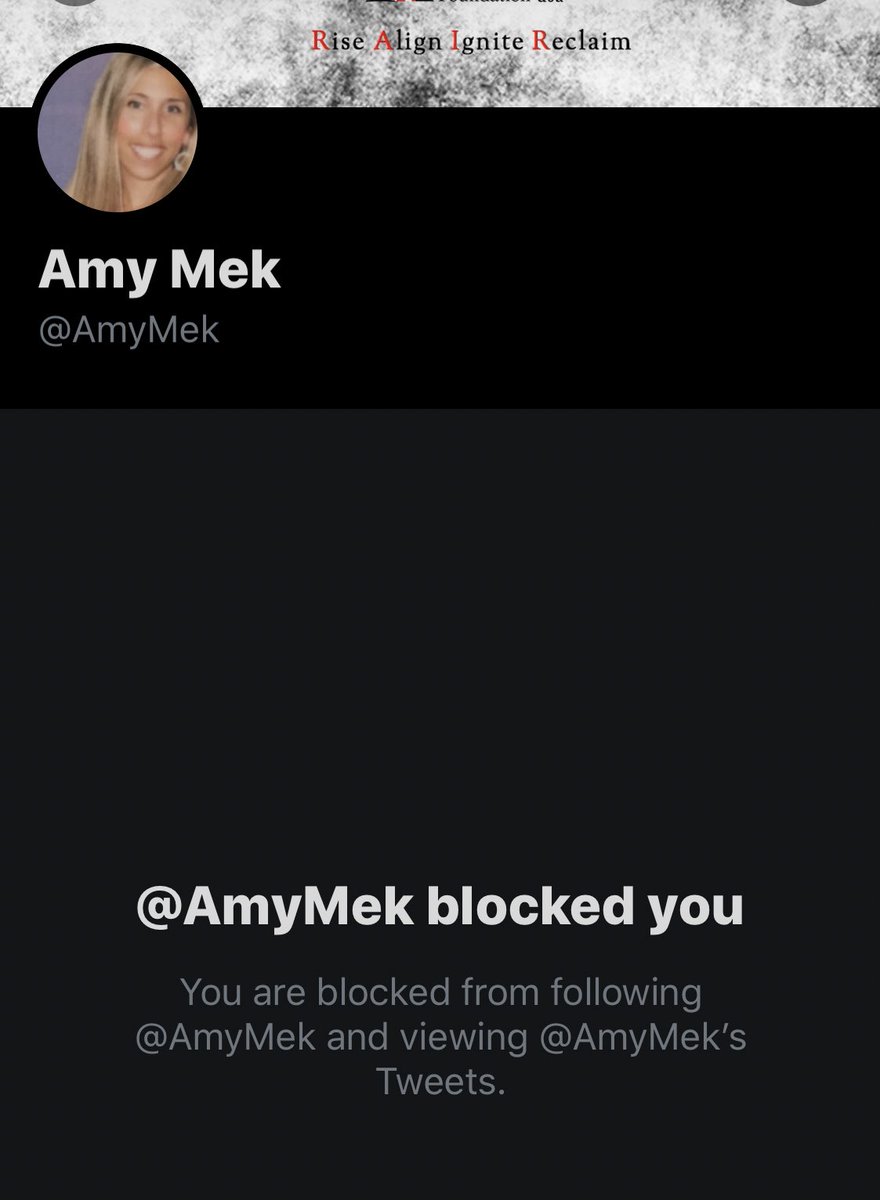This screenshot has height=1200, width=880.
Task: Click the "@AmyMek's" mention before "Tweets"
Action: click(x=643, y=1038)
